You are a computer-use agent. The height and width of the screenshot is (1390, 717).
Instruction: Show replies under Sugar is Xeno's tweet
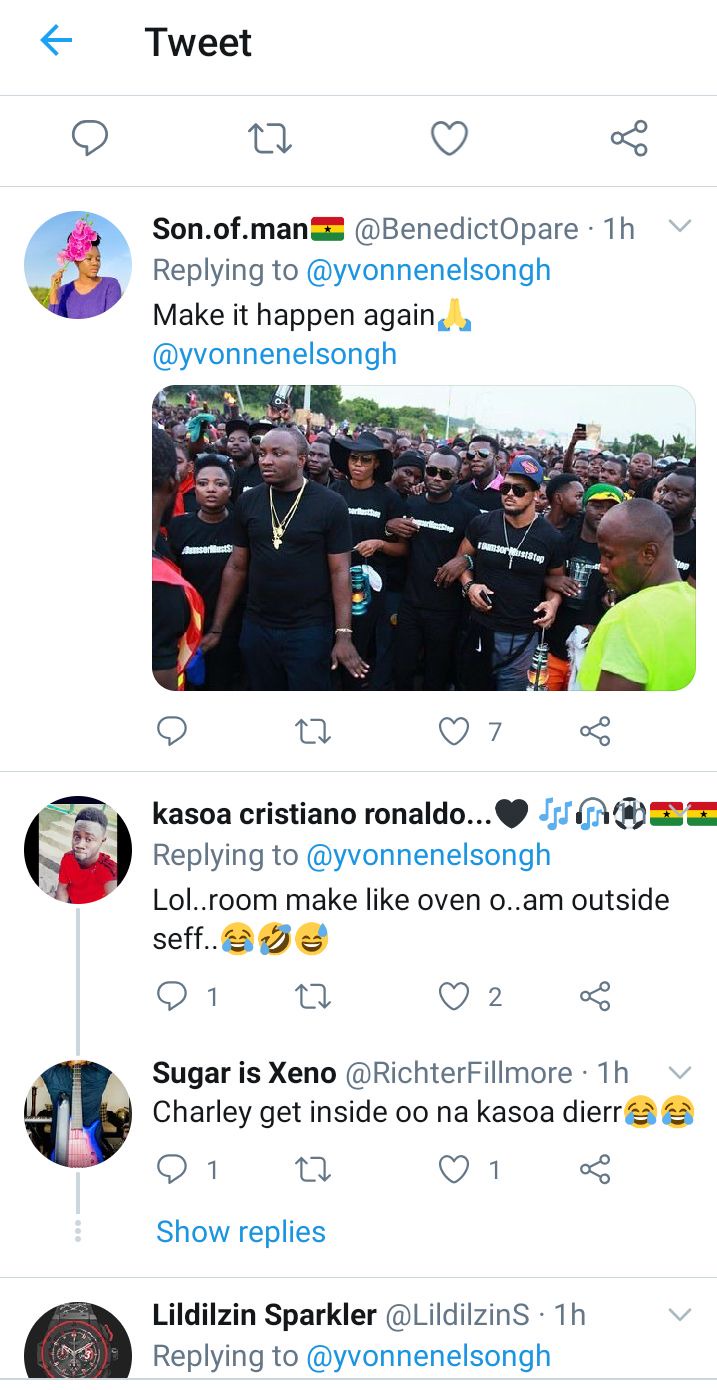(241, 1231)
